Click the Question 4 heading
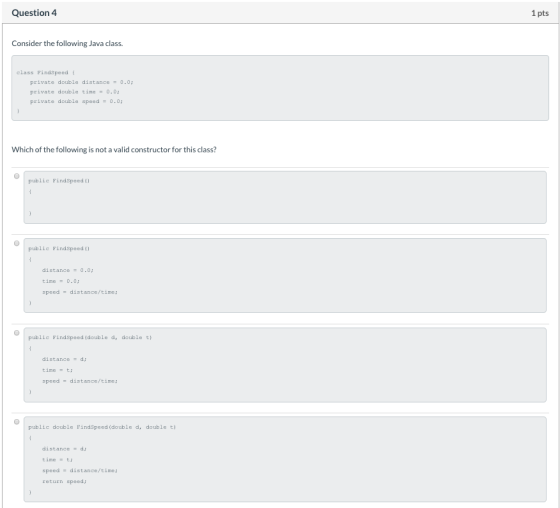Viewport: 560px width, 508px height. click(34, 13)
